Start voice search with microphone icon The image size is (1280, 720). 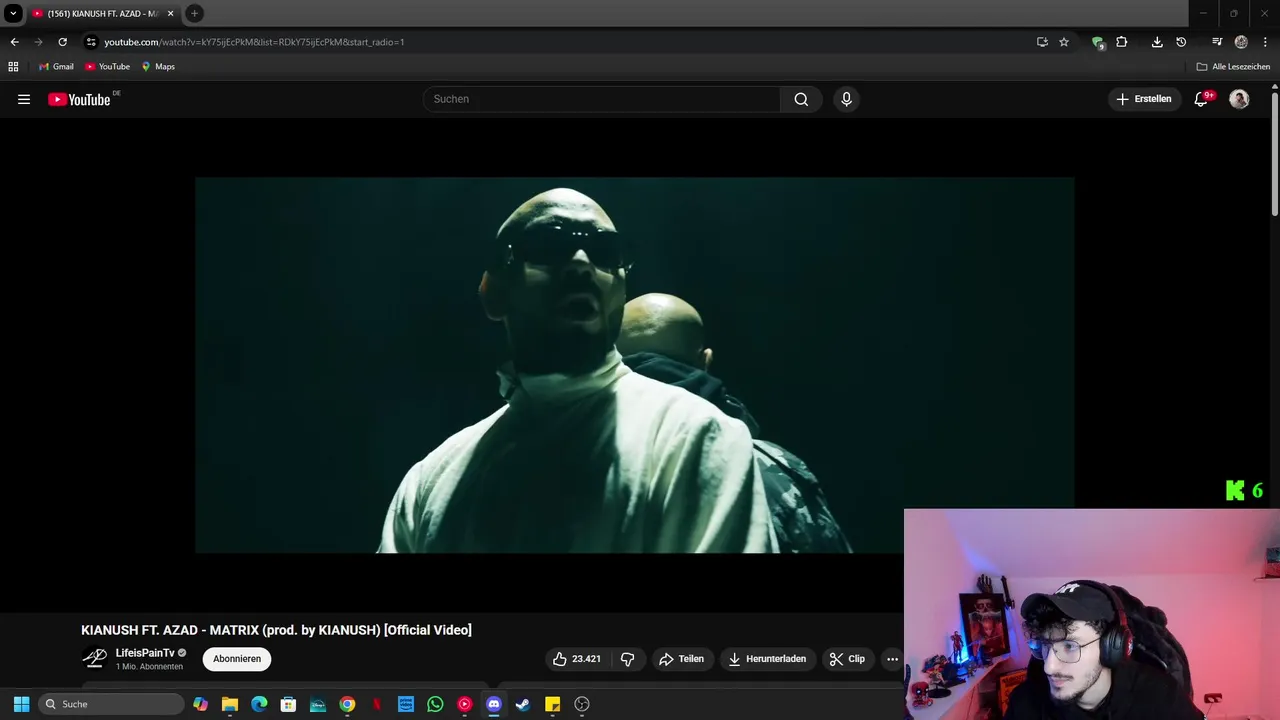click(846, 99)
